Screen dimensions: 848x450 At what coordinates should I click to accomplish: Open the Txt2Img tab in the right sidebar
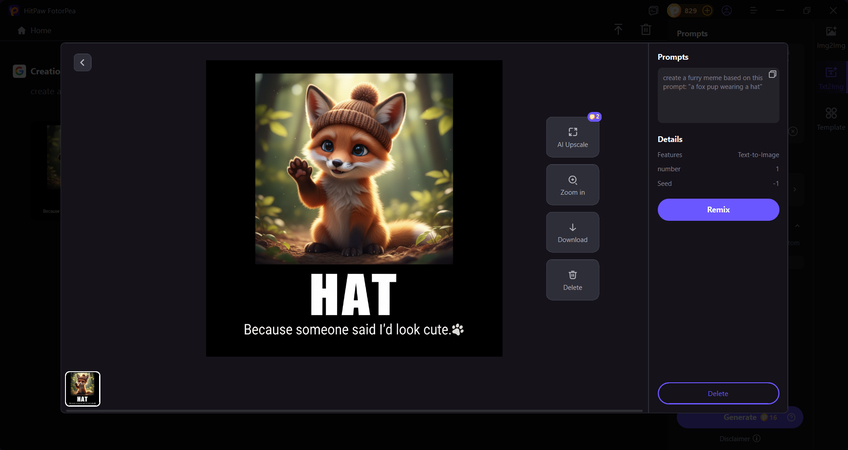(831, 78)
